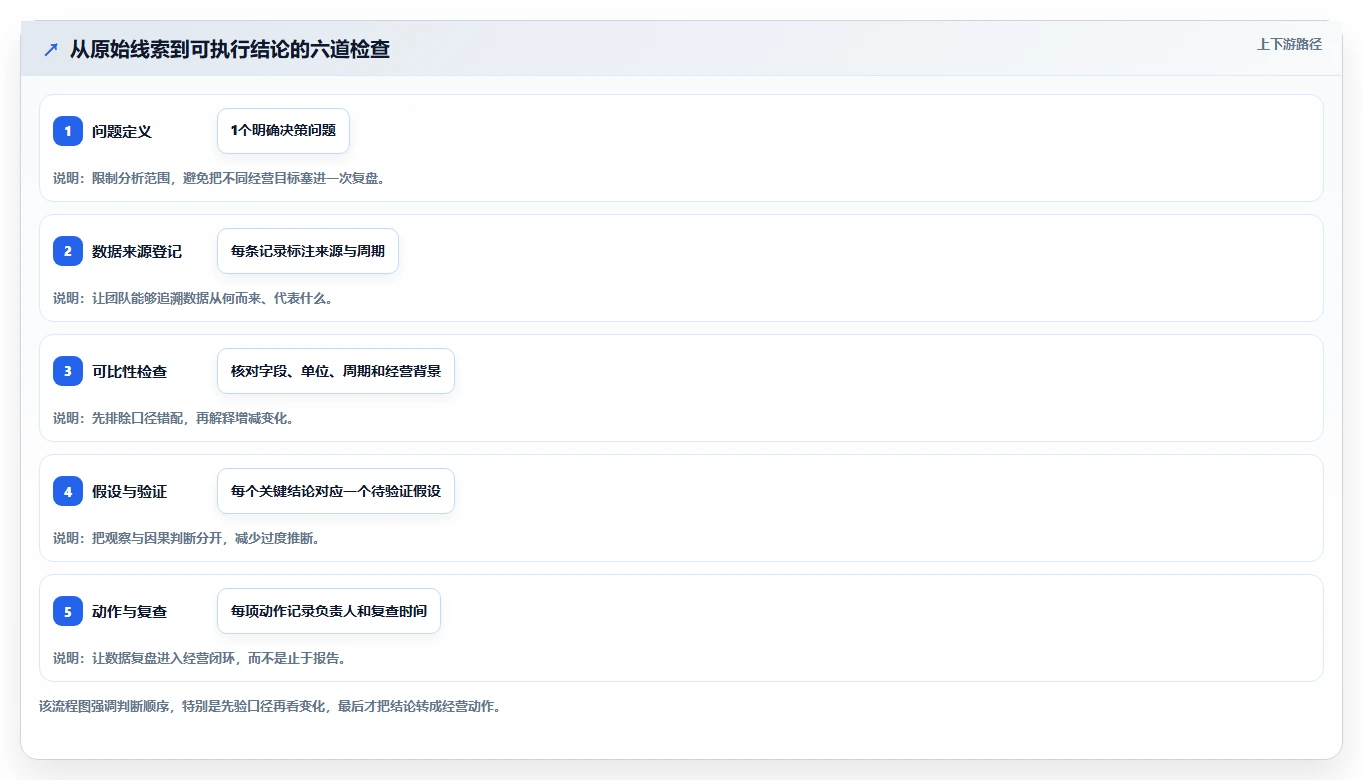Image resolution: width=1363 pixels, height=780 pixels.
Task: Click the 核对字段、单位、周期和经营背景 pill
Action: tap(336, 371)
